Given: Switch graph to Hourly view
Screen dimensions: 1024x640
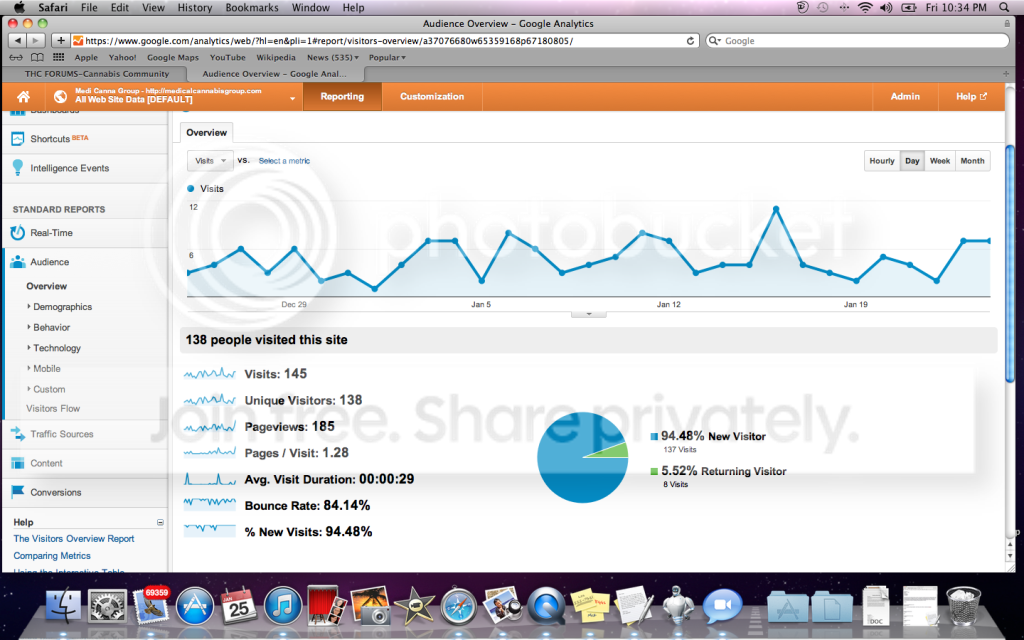Looking at the screenshot, I should (882, 161).
